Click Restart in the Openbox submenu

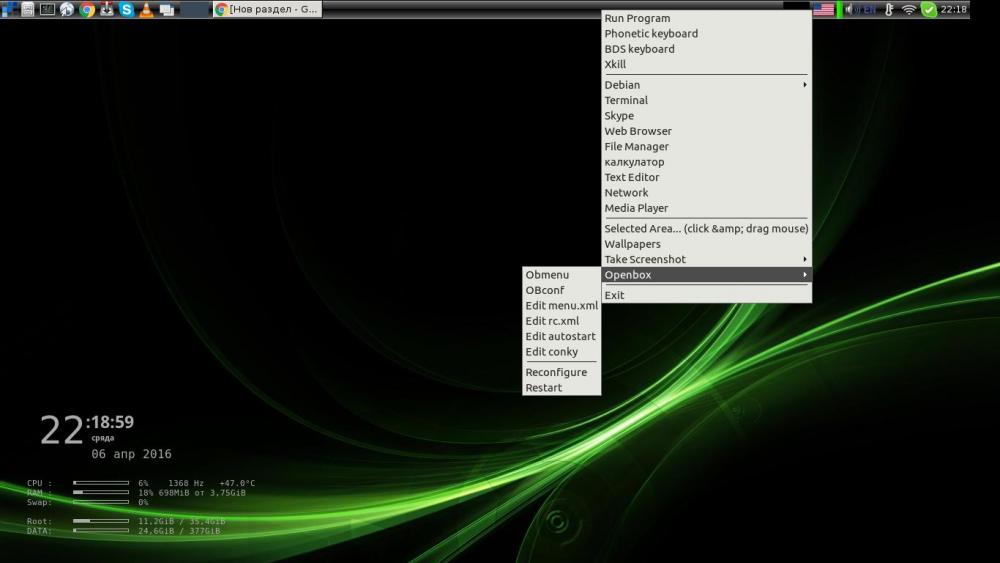point(561,388)
